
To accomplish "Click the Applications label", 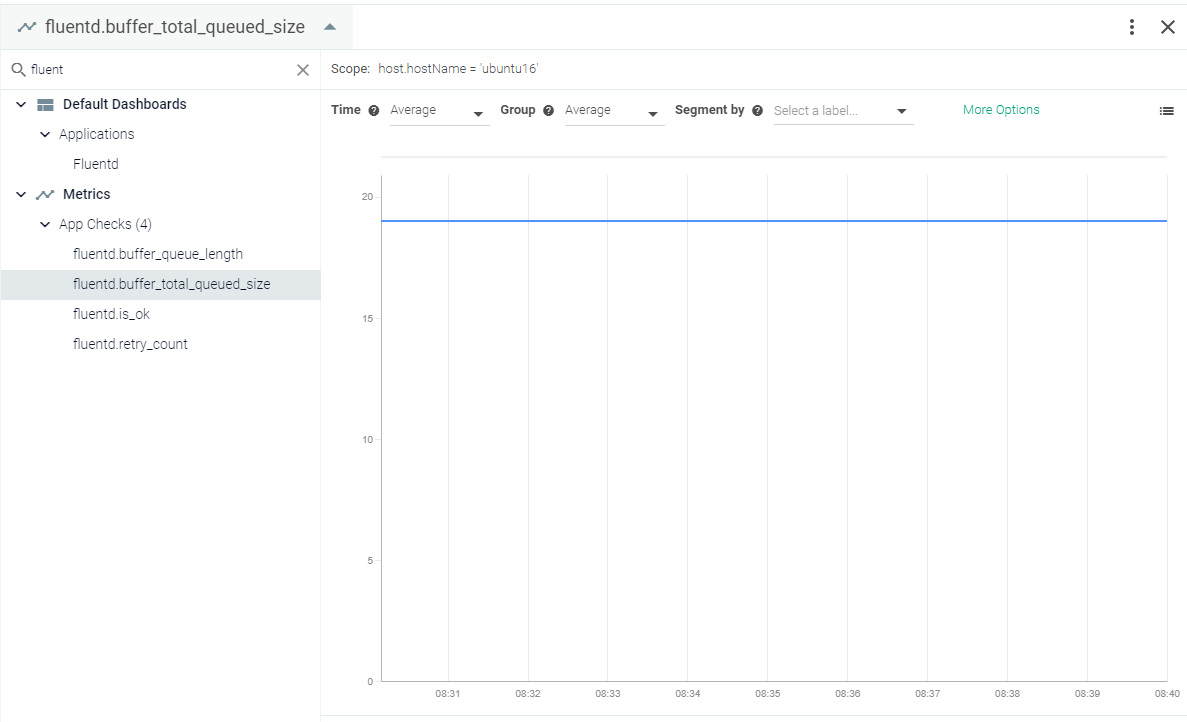I will tap(96, 134).
